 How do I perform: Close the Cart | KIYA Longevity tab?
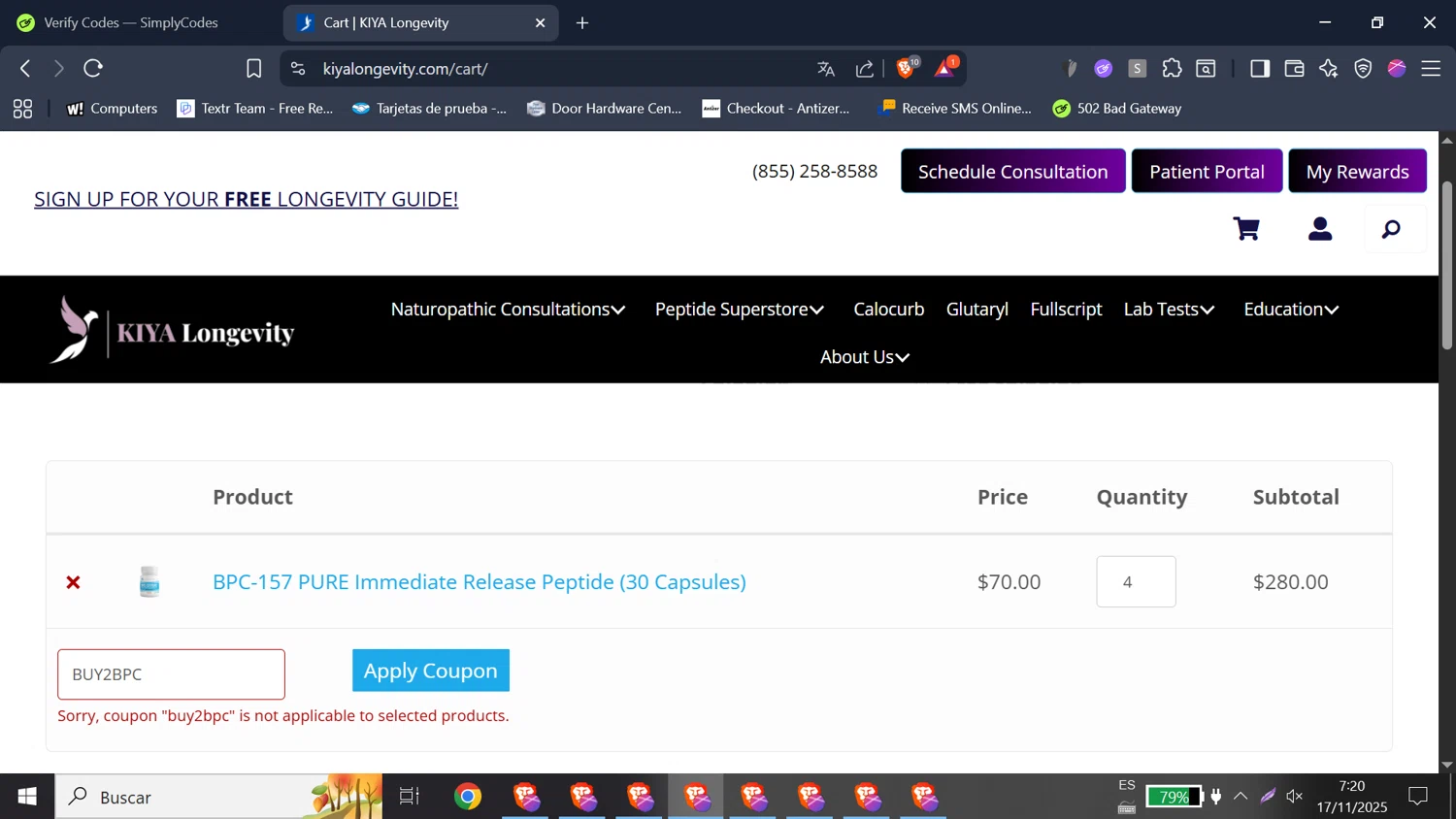click(x=541, y=22)
